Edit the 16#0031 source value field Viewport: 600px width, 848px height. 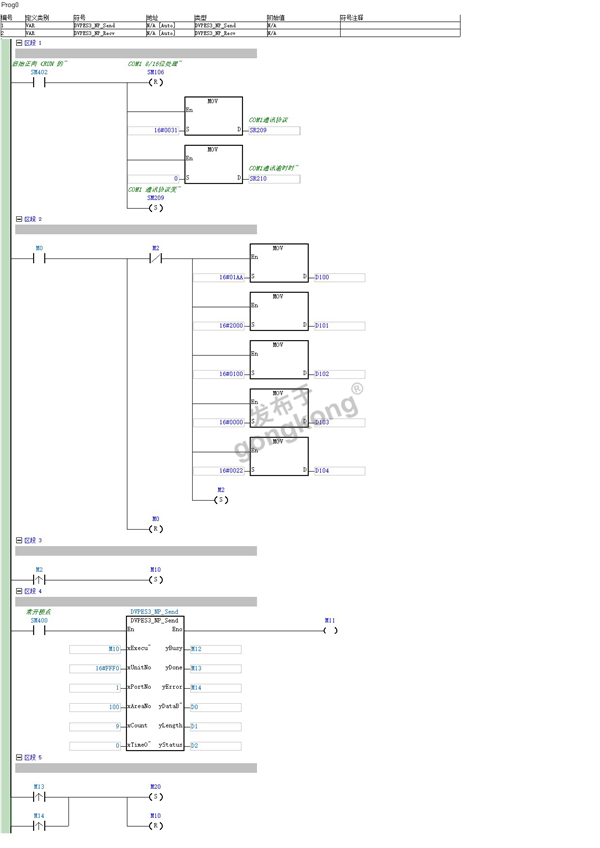coord(154,130)
